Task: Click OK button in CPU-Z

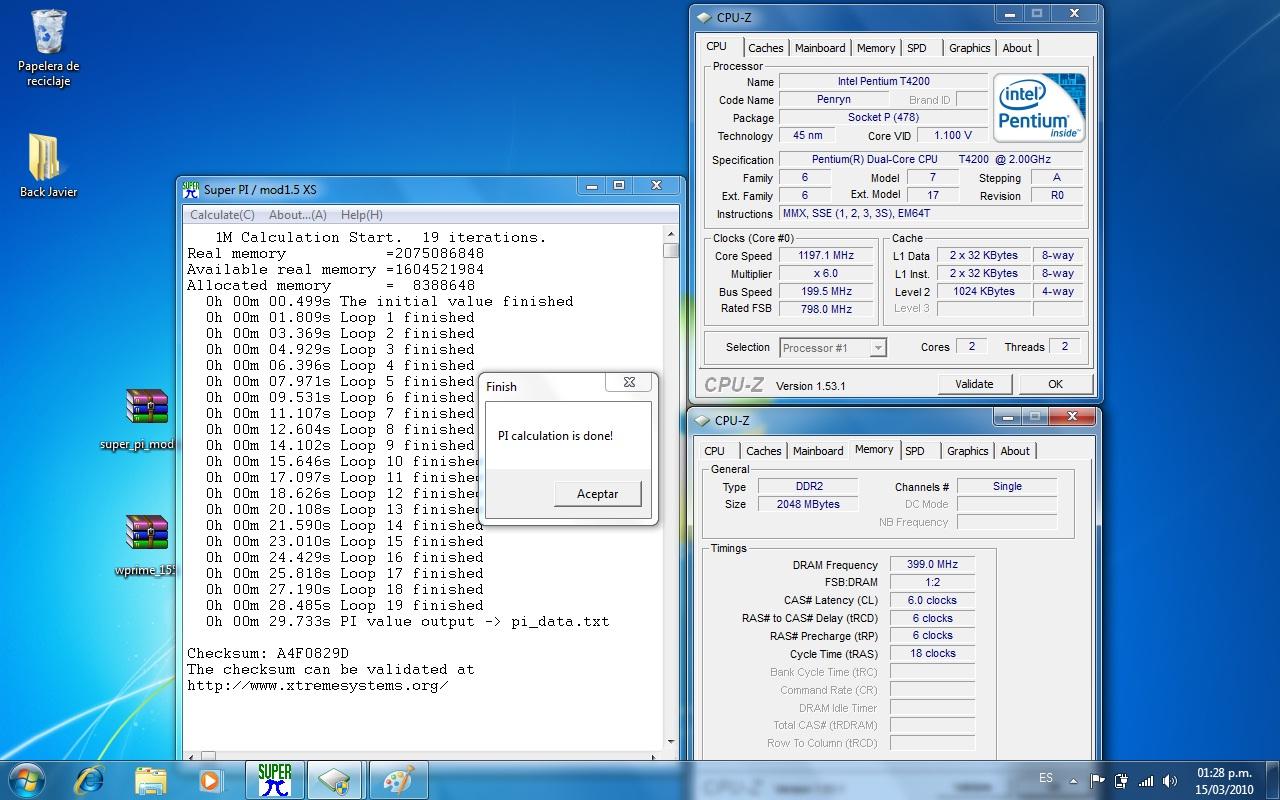Action: 1055,384
